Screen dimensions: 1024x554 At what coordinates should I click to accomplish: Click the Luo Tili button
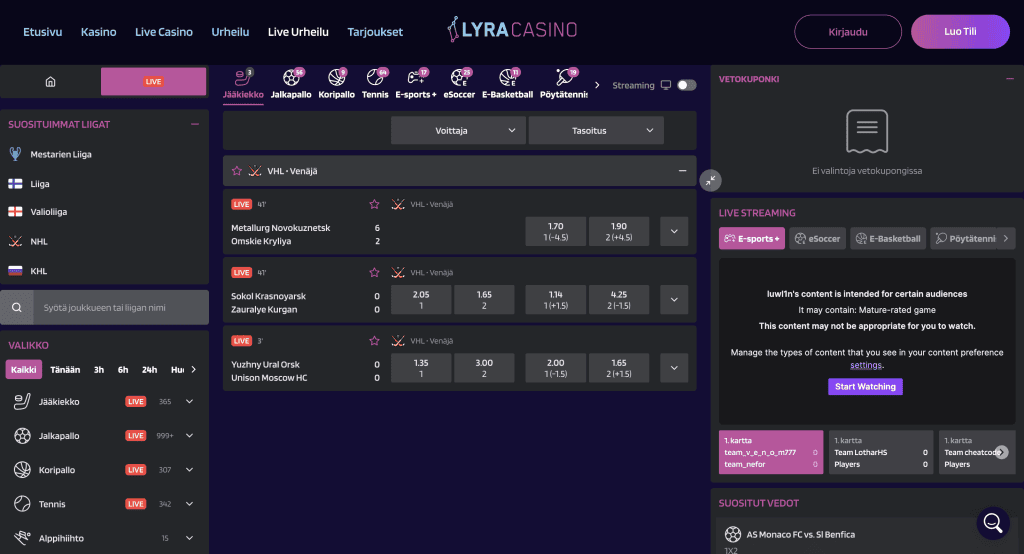pos(960,31)
